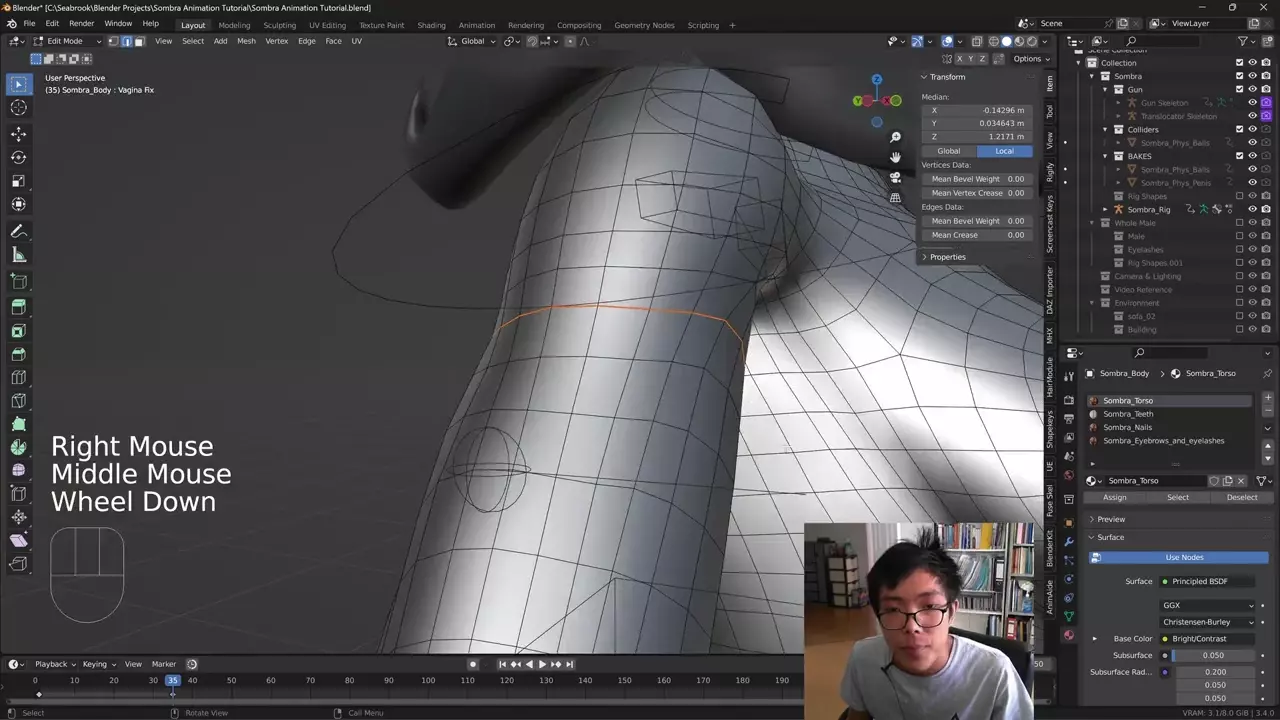Select the Rotate tool

tap(19, 157)
